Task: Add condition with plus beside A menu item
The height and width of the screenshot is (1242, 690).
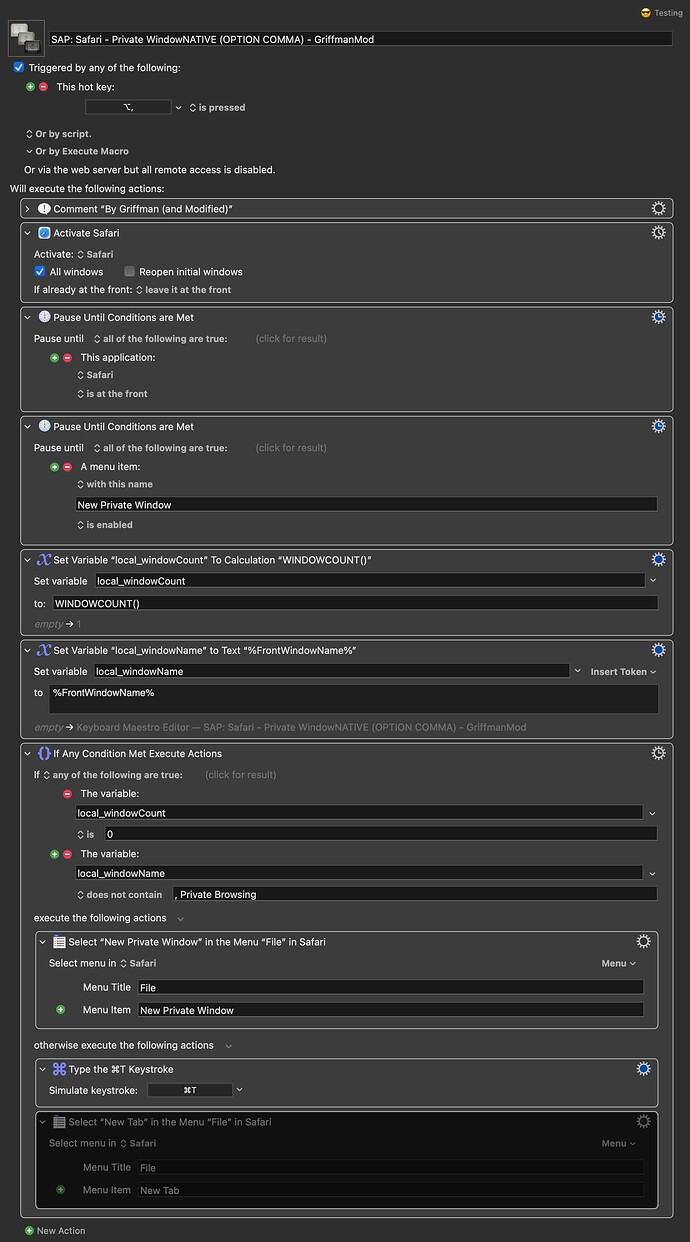Action: 55,467
